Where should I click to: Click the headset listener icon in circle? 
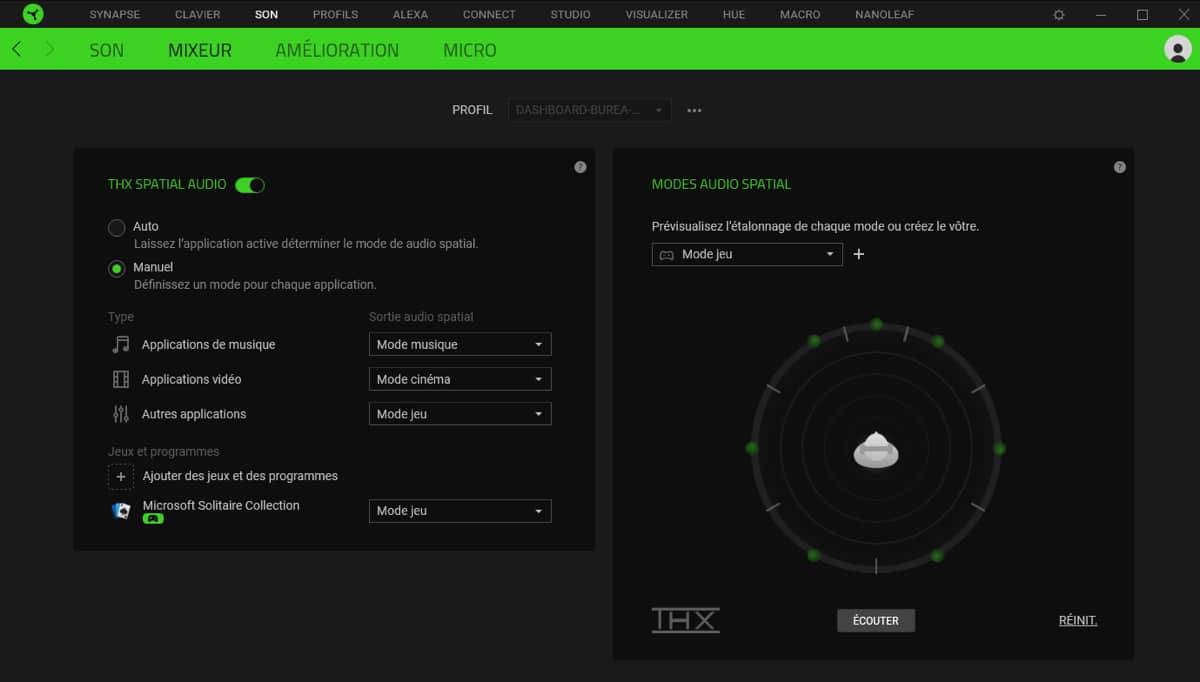pyautogui.click(x=876, y=450)
